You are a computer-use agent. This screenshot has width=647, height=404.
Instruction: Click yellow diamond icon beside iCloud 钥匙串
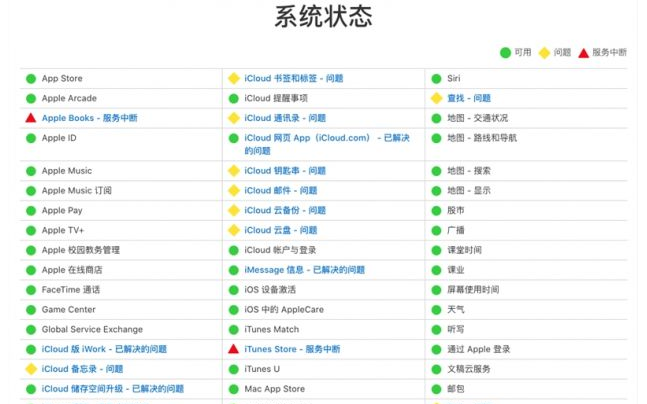pos(234,171)
